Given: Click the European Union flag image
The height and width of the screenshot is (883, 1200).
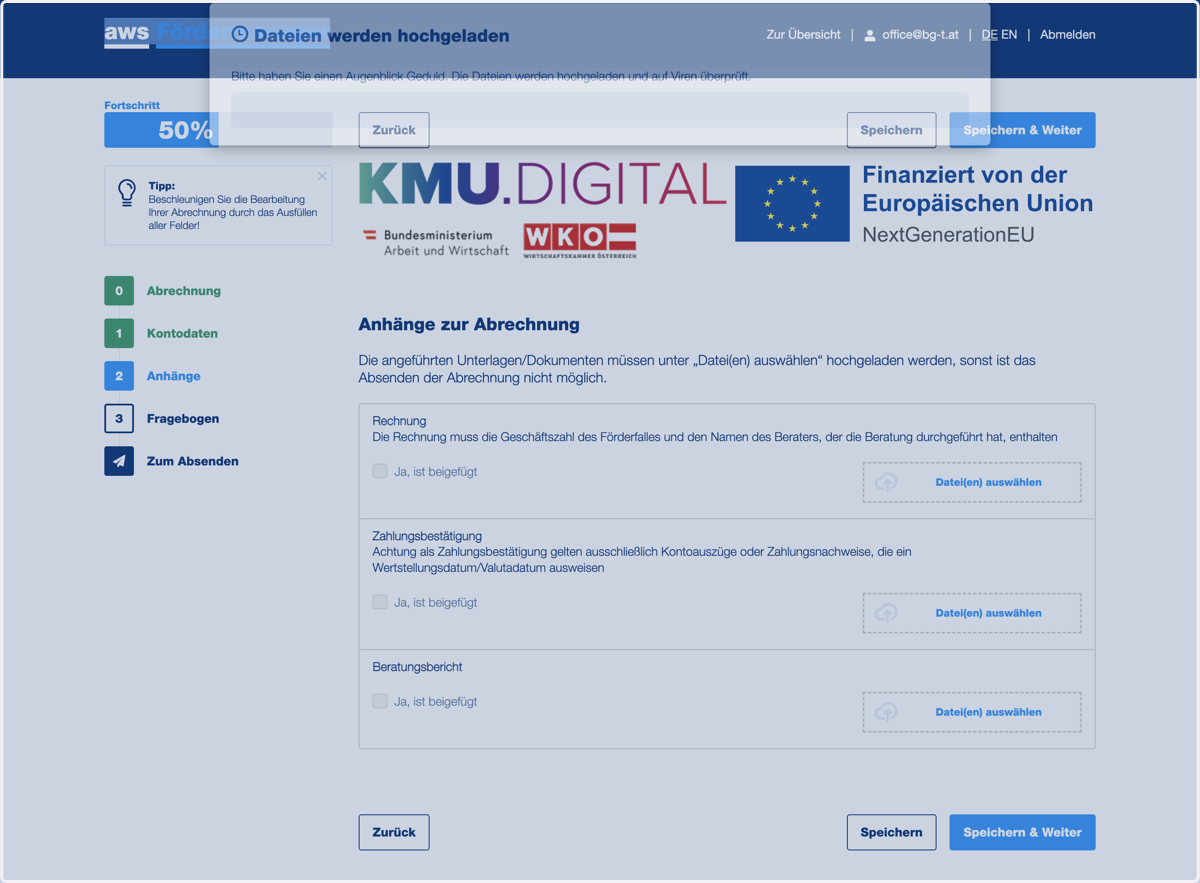Looking at the screenshot, I should [x=792, y=204].
